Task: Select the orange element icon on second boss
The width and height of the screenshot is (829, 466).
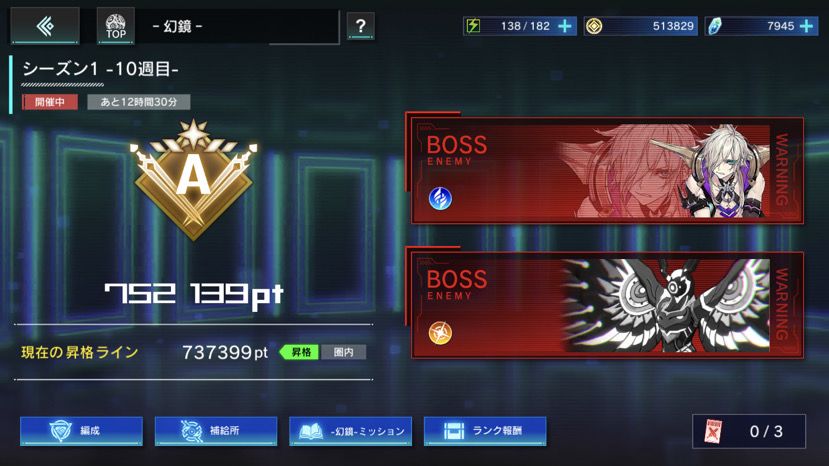Action: coord(440,333)
